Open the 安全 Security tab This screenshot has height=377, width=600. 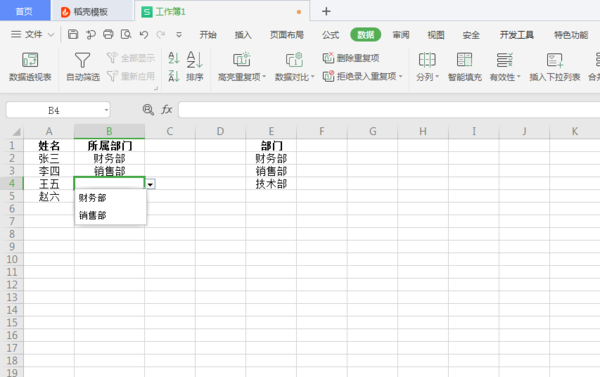click(x=471, y=35)
